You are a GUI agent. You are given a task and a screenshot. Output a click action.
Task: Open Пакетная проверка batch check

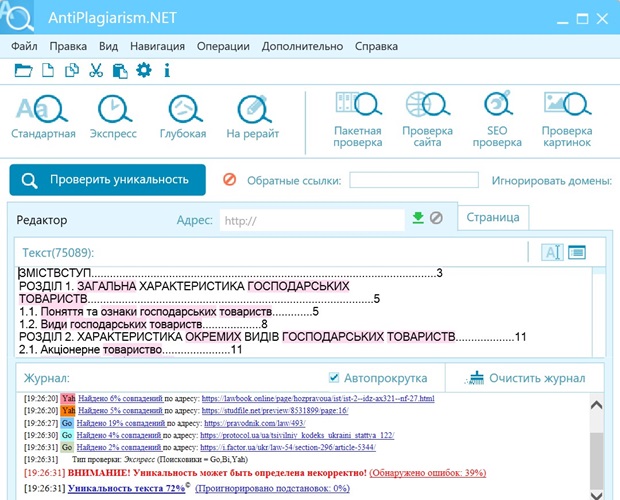358,119
